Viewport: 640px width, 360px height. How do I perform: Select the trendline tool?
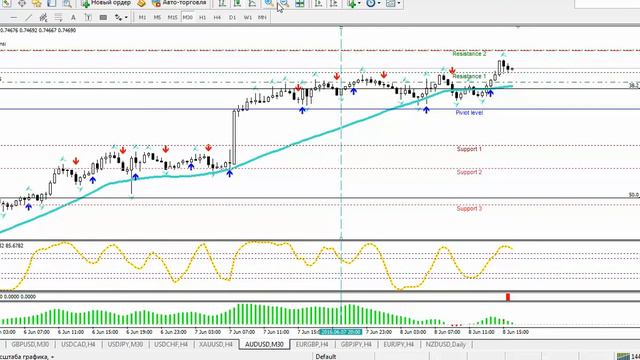[28, 18]
